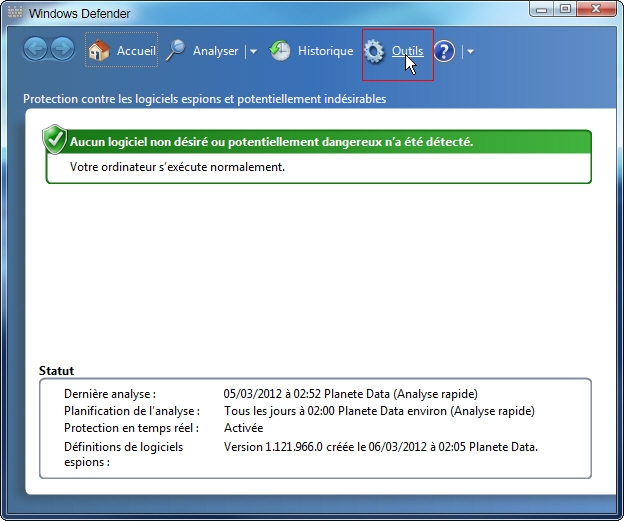
Task: Click the 'Dernière analyse :' label
Action: [110, 394]
